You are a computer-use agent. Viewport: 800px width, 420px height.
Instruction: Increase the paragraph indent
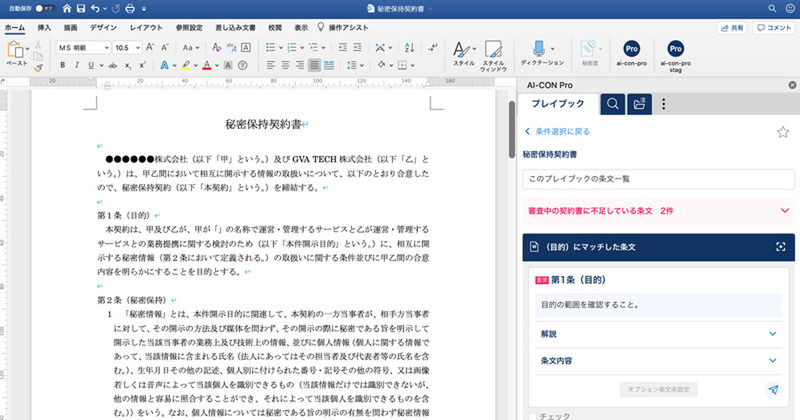point(357,47)
